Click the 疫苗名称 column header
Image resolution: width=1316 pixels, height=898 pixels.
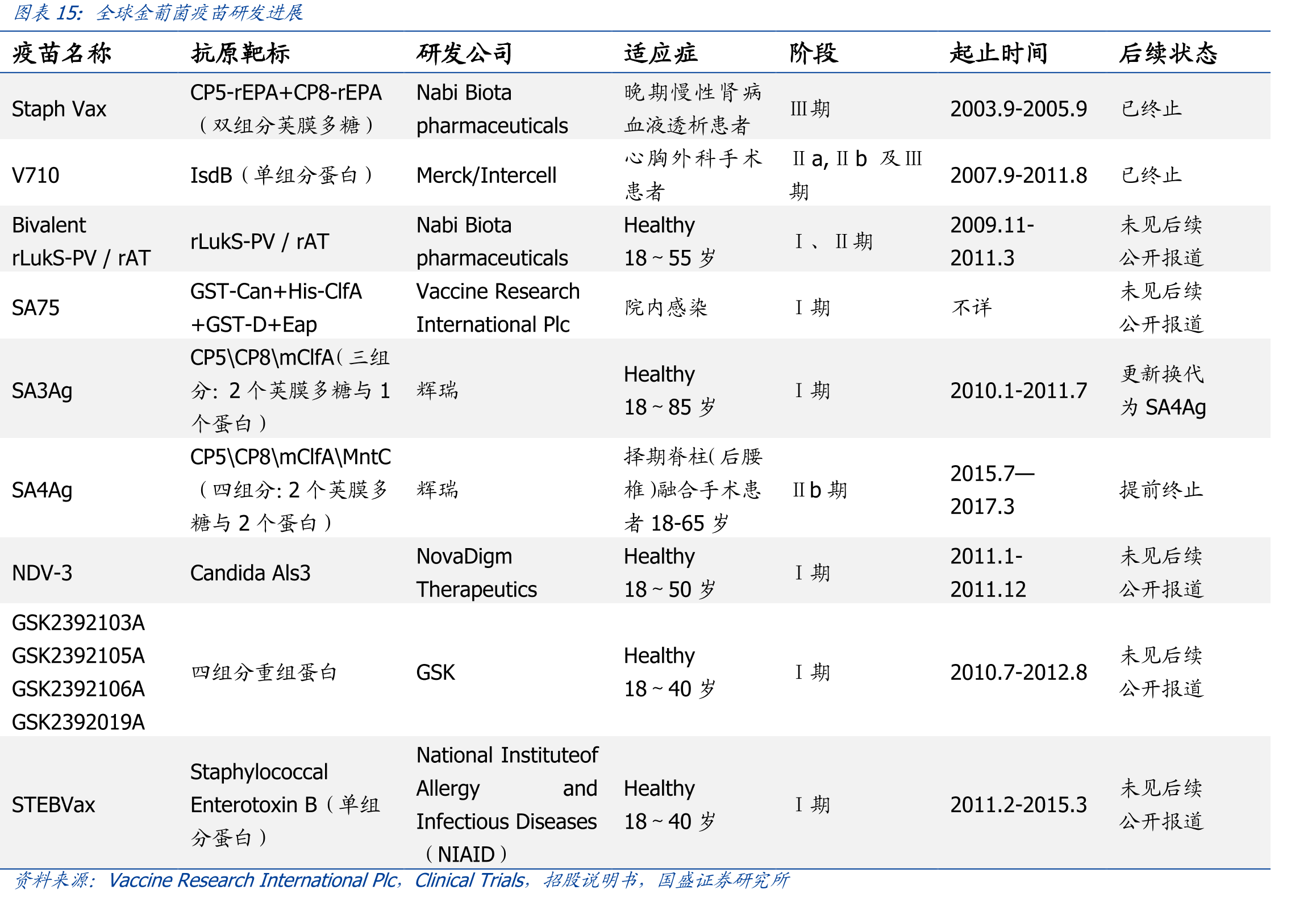pyautogui.click(x=61, y=53)
